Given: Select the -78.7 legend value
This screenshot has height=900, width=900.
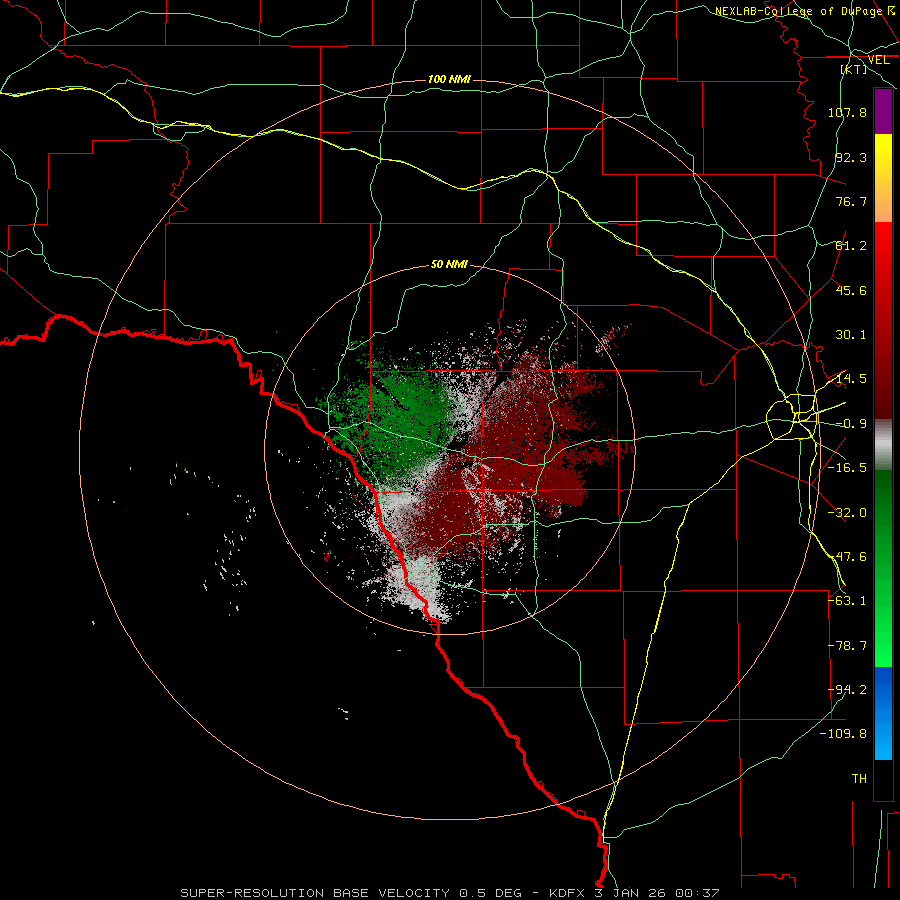Looking at the screenshot, I should click(x=847, y=646).
